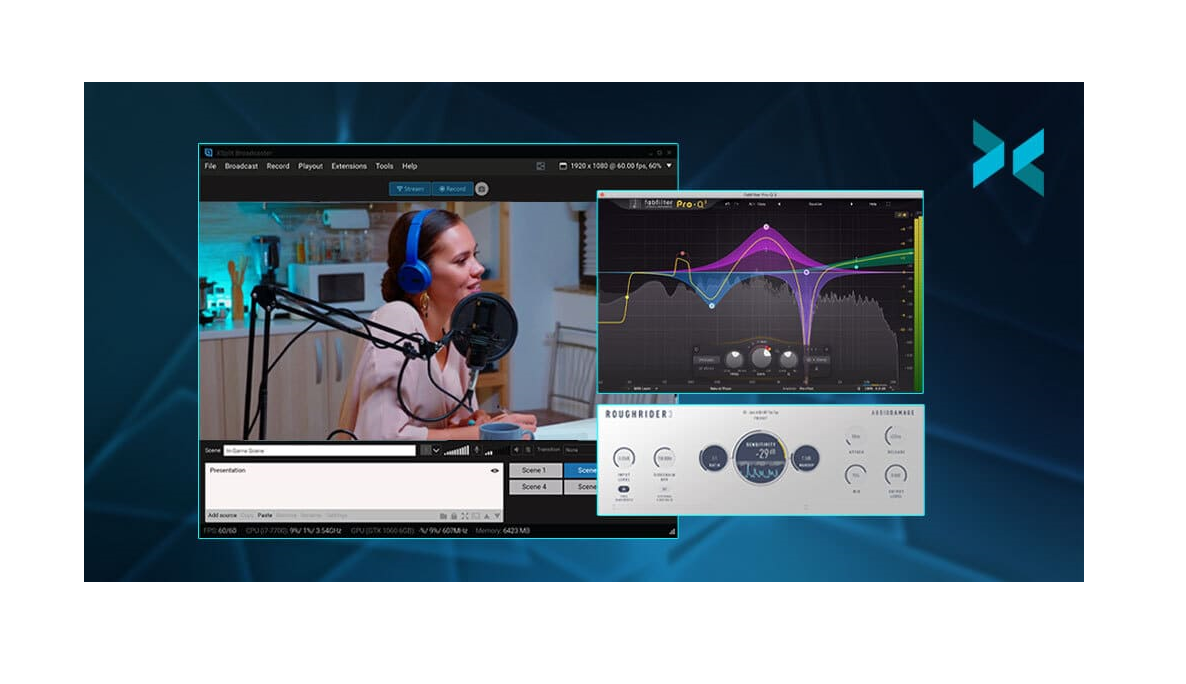
Task: Open the scene dropdown beside the scene name
Action: [x=437, y=449]
